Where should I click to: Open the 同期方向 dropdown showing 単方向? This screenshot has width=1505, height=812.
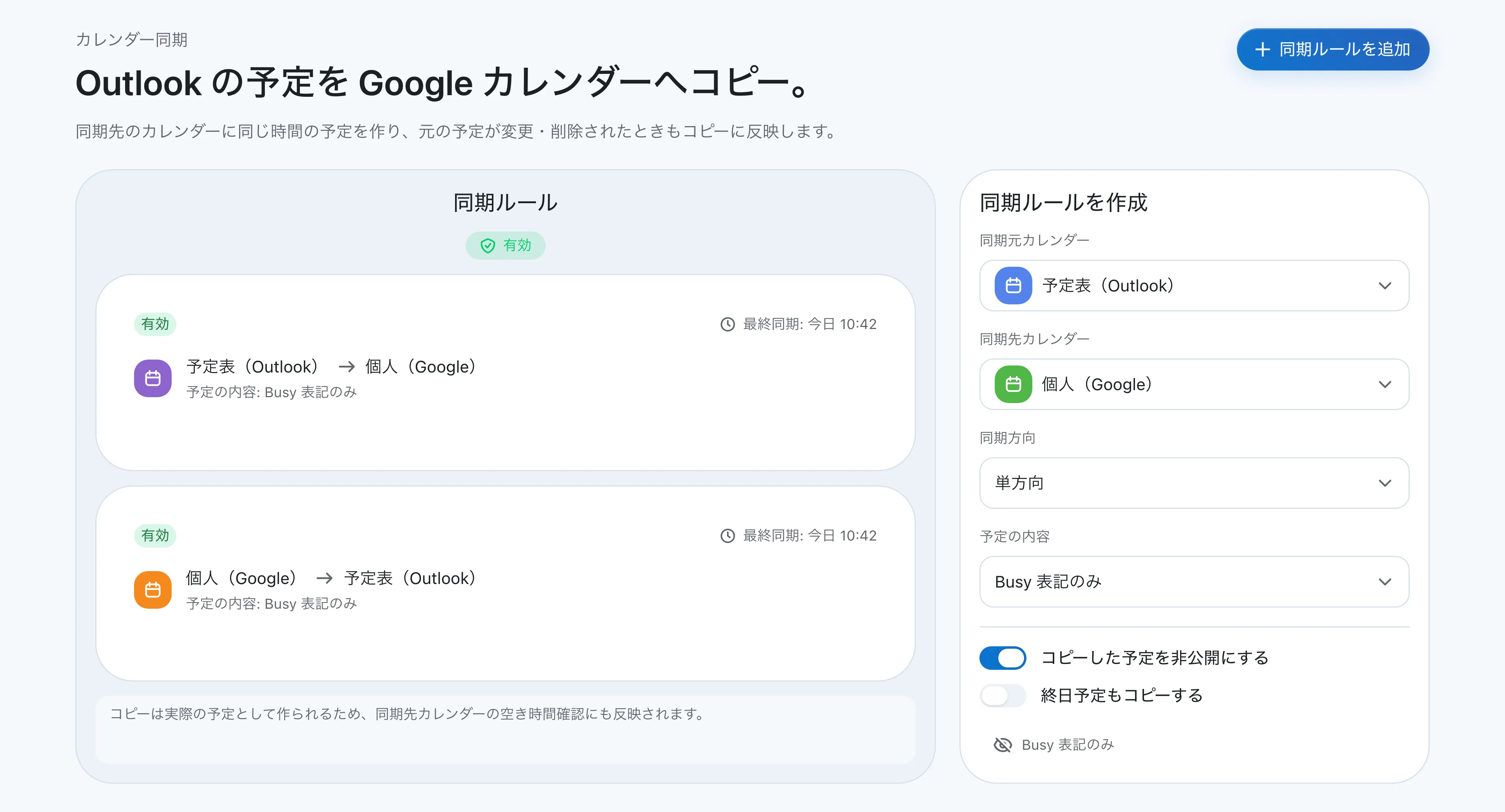(1194, 483)
